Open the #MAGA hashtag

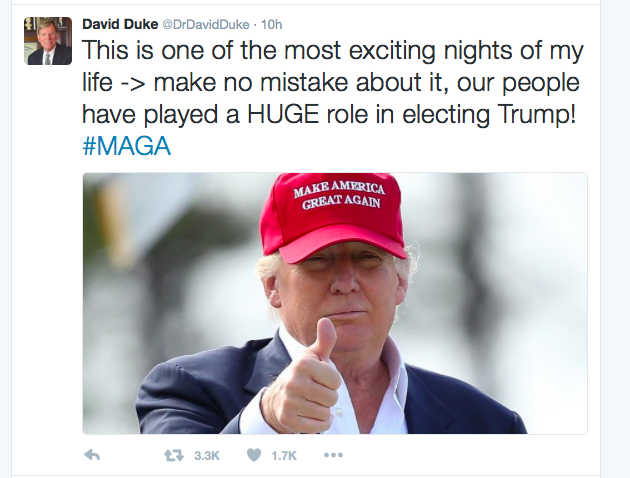(x=127, y=145)
